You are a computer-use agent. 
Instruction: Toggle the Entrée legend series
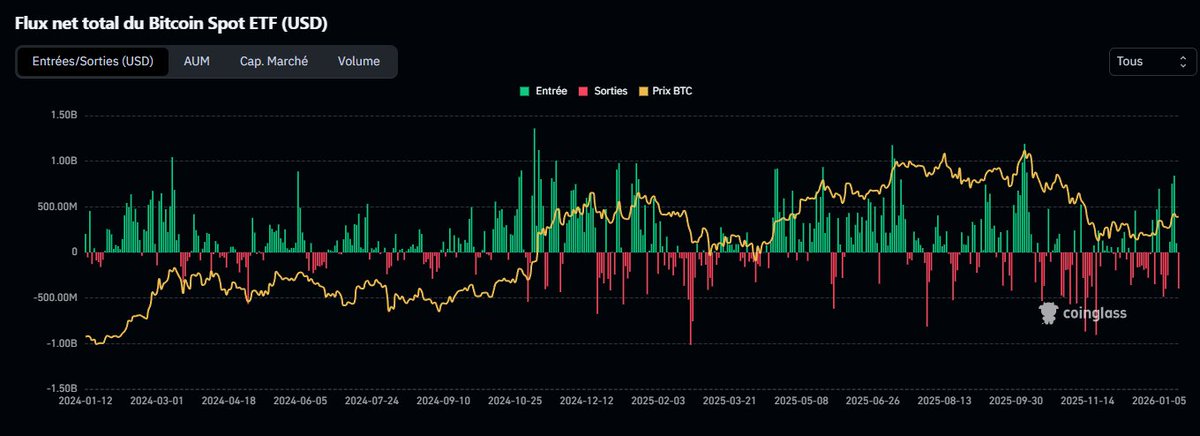(543, 91)
